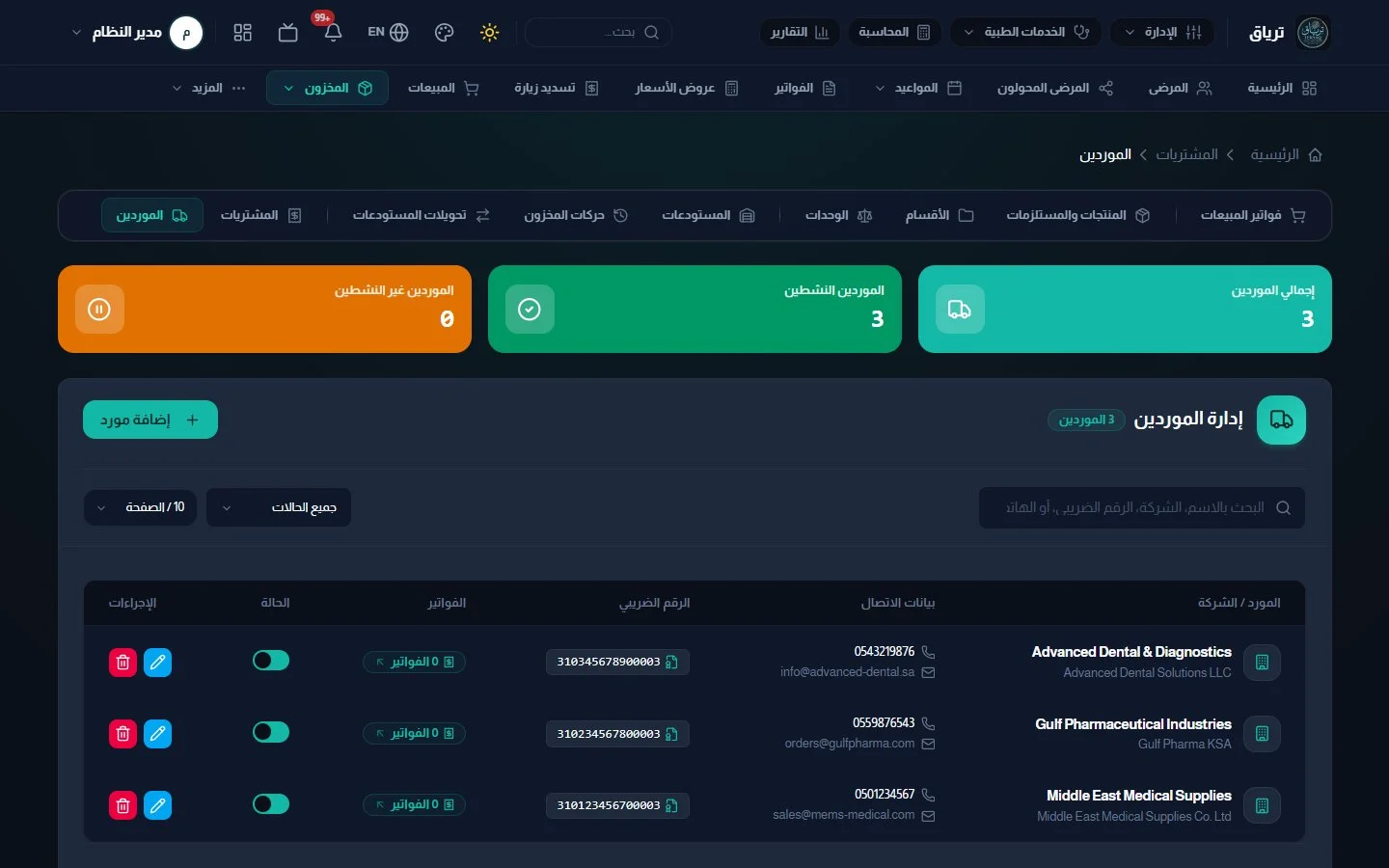Viewport: 1389px width, 868px height.
Task: Click the top header بحث search box
Action: pos(598,32)
